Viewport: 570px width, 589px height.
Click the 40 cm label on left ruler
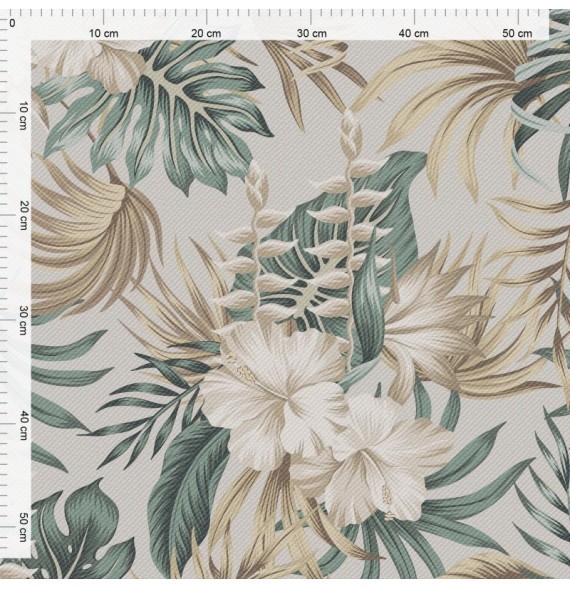[23, 425]
